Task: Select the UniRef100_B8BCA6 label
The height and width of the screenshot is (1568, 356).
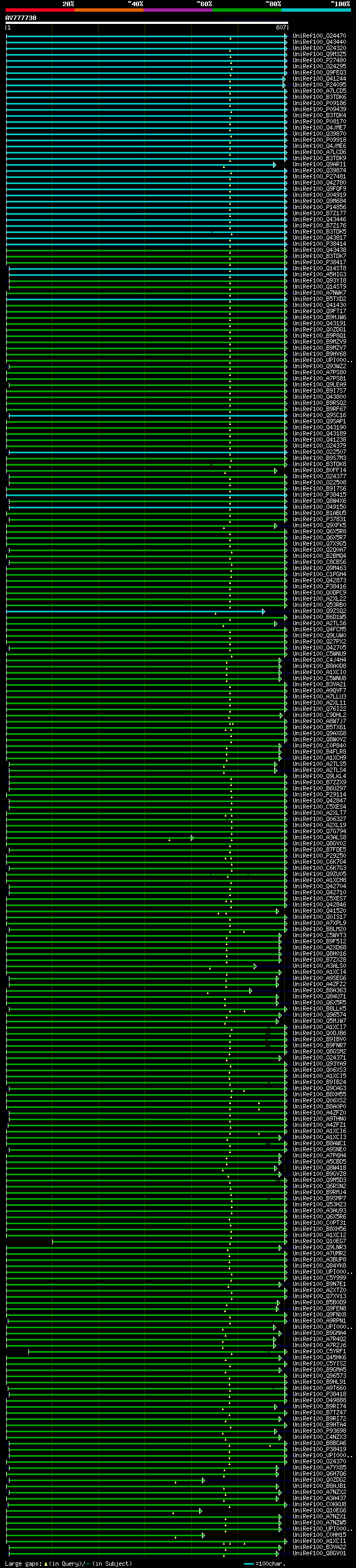Action: click(x=319, y=1444)
